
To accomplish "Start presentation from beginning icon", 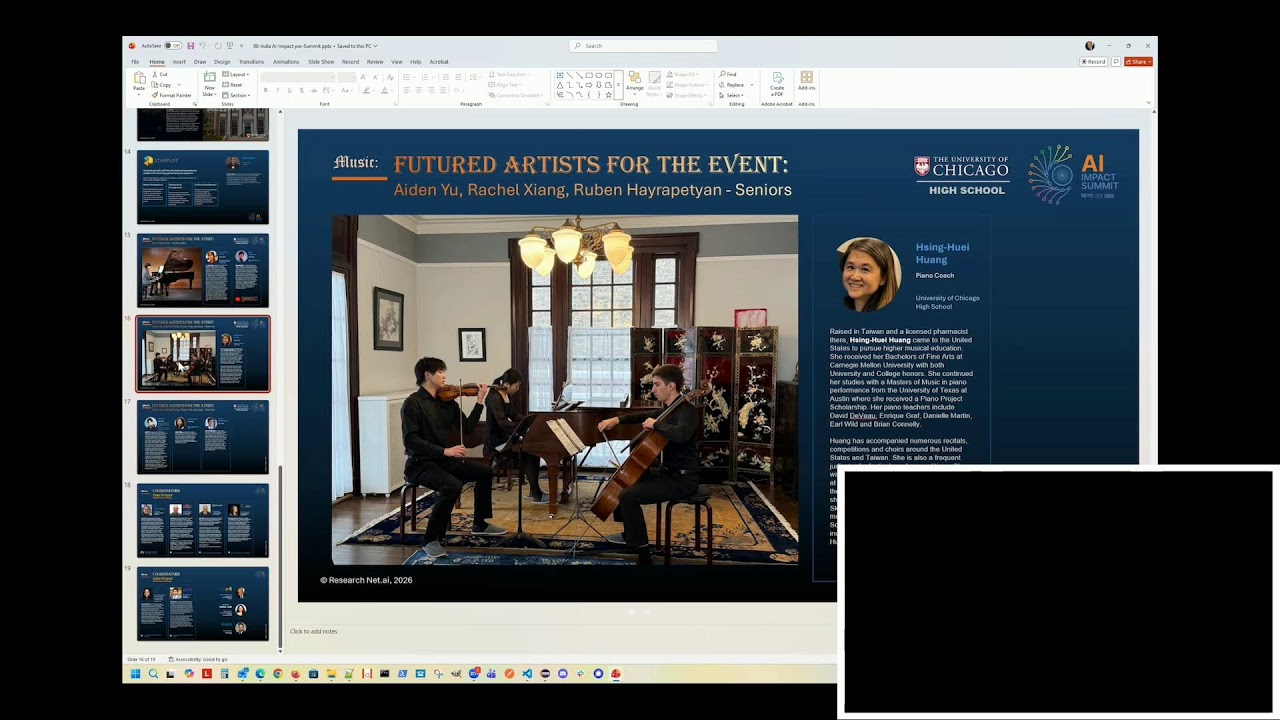I will [230, 45].
